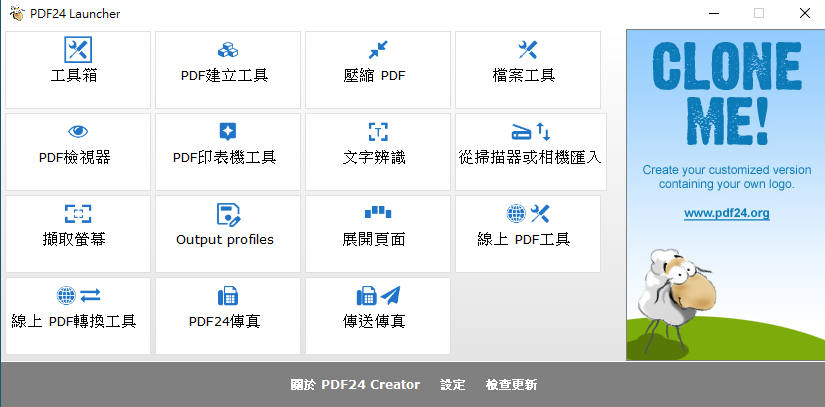The width and height of the screenshot is (825, 407).
Task: Start 文字辨識 label
Action: click(374, 158)
